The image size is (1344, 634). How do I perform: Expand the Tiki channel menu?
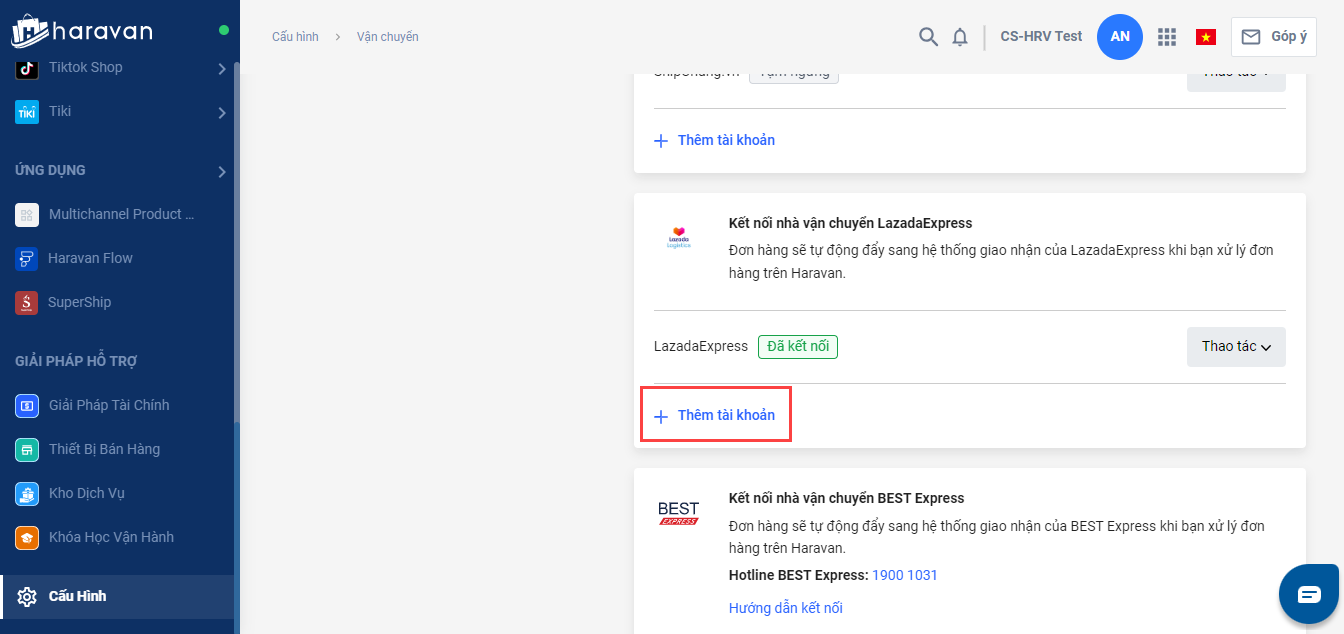click(222, 112)
